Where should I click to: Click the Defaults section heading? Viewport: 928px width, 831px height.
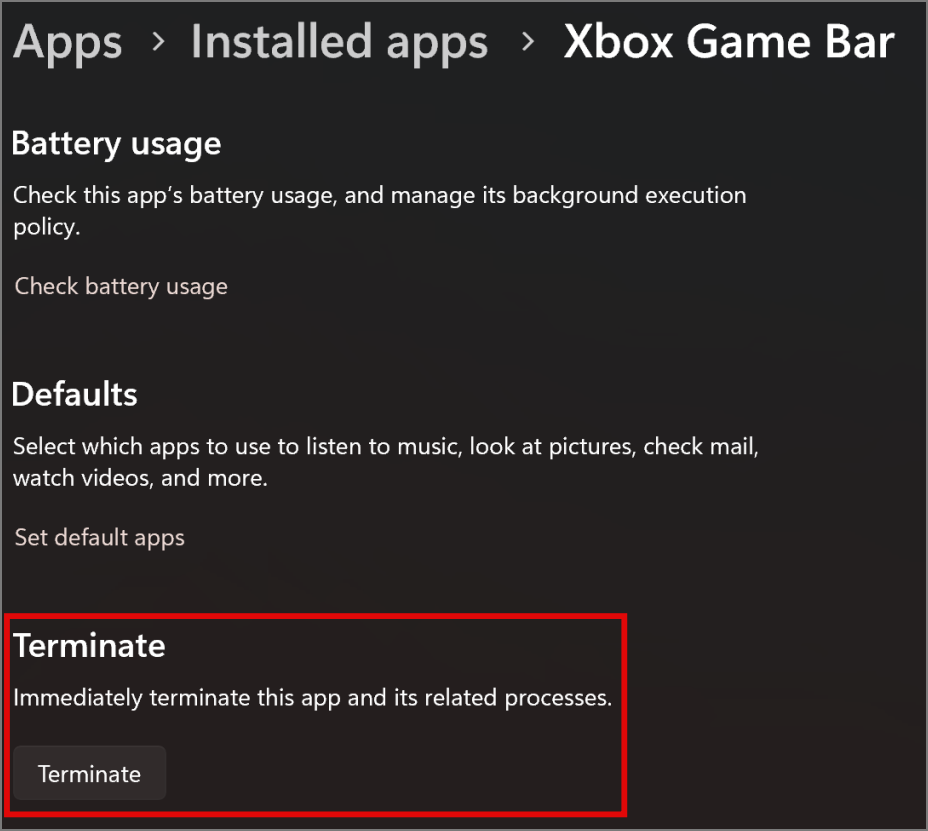74,394
